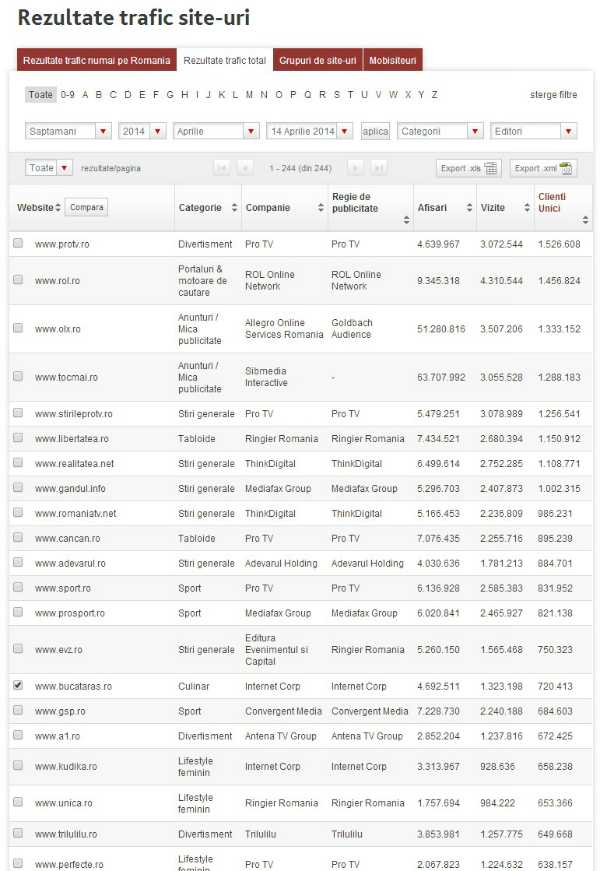Go to the first results page
600x871 pixels.
coord(222,168)
